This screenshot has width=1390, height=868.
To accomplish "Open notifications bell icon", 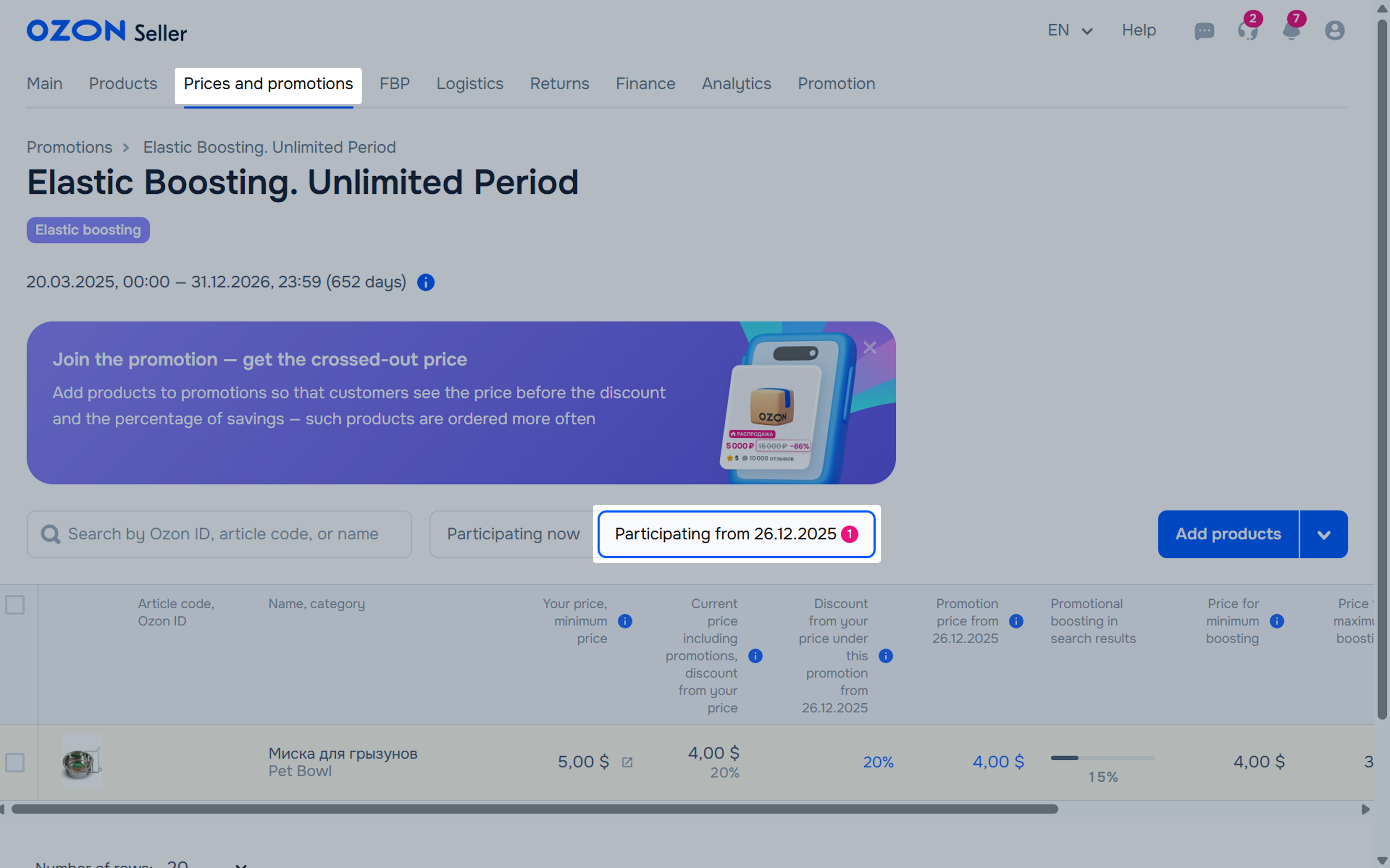I will (1291, 31).
